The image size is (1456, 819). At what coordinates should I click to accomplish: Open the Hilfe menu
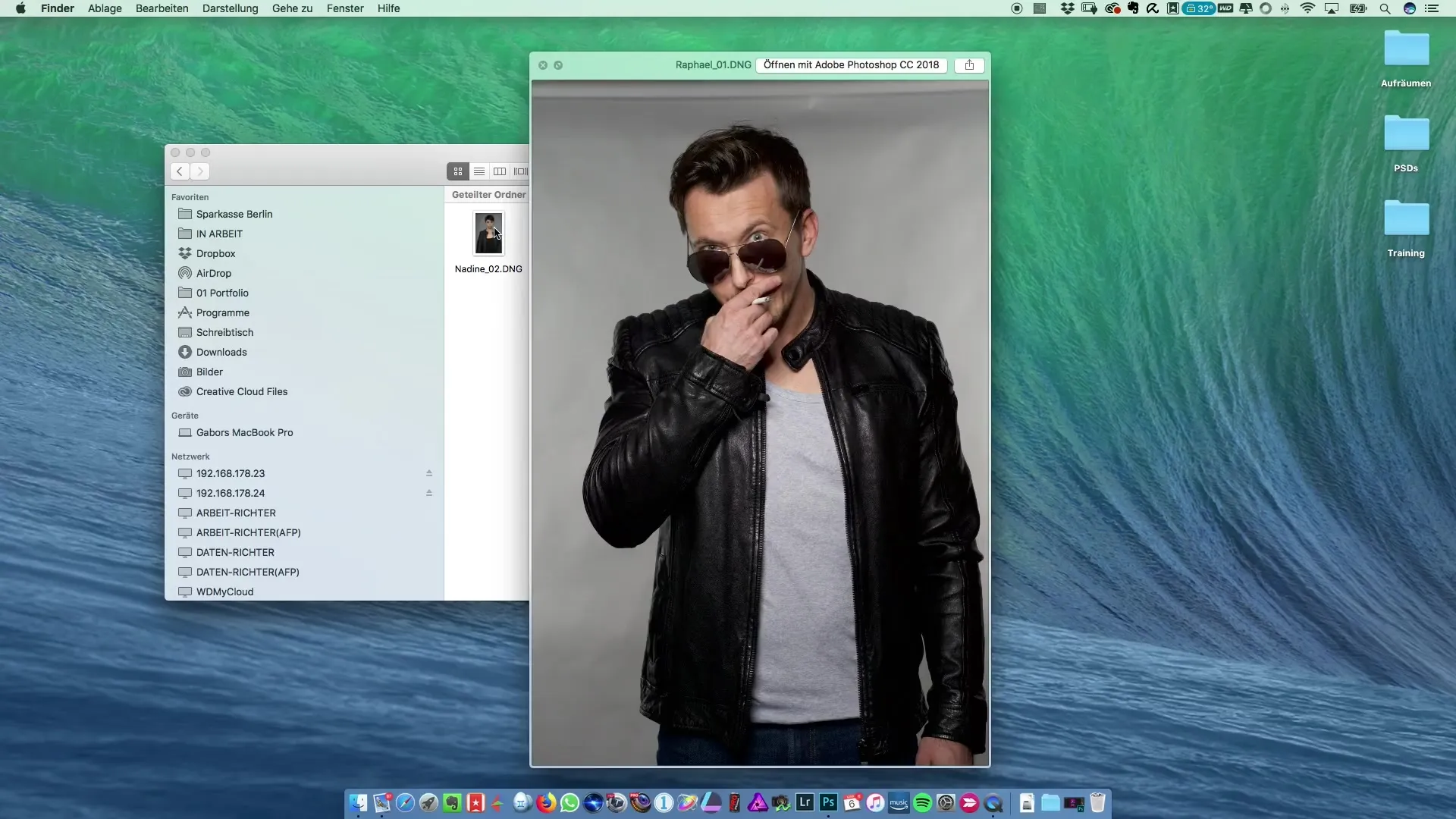(389, 8)
